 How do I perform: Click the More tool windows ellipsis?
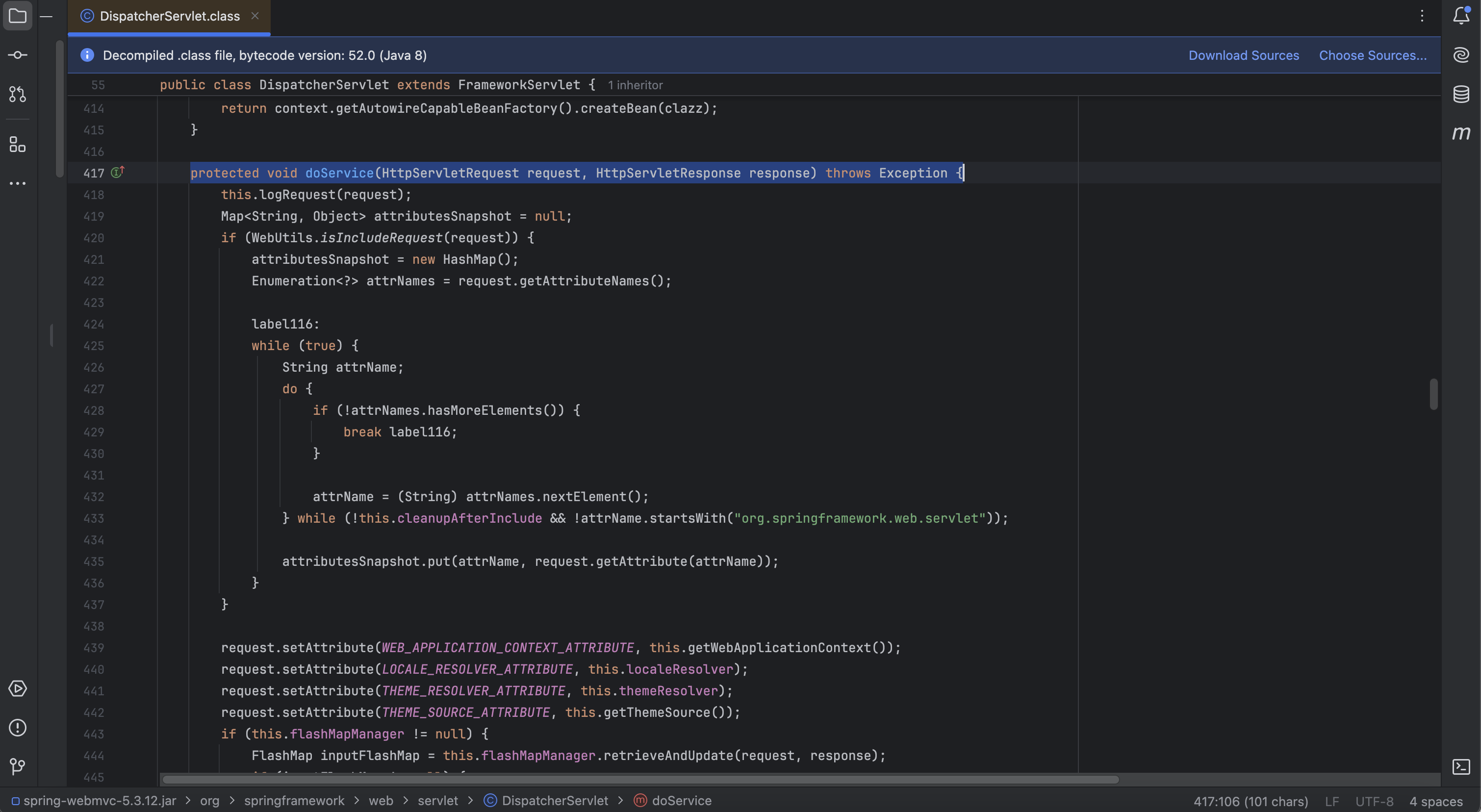pyautogui.click(x=17, y=183)
